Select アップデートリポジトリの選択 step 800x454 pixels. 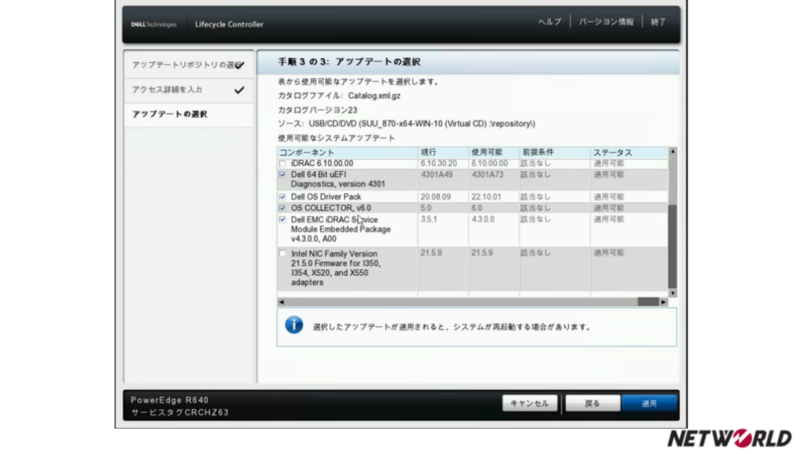click(x=189, y=65)
